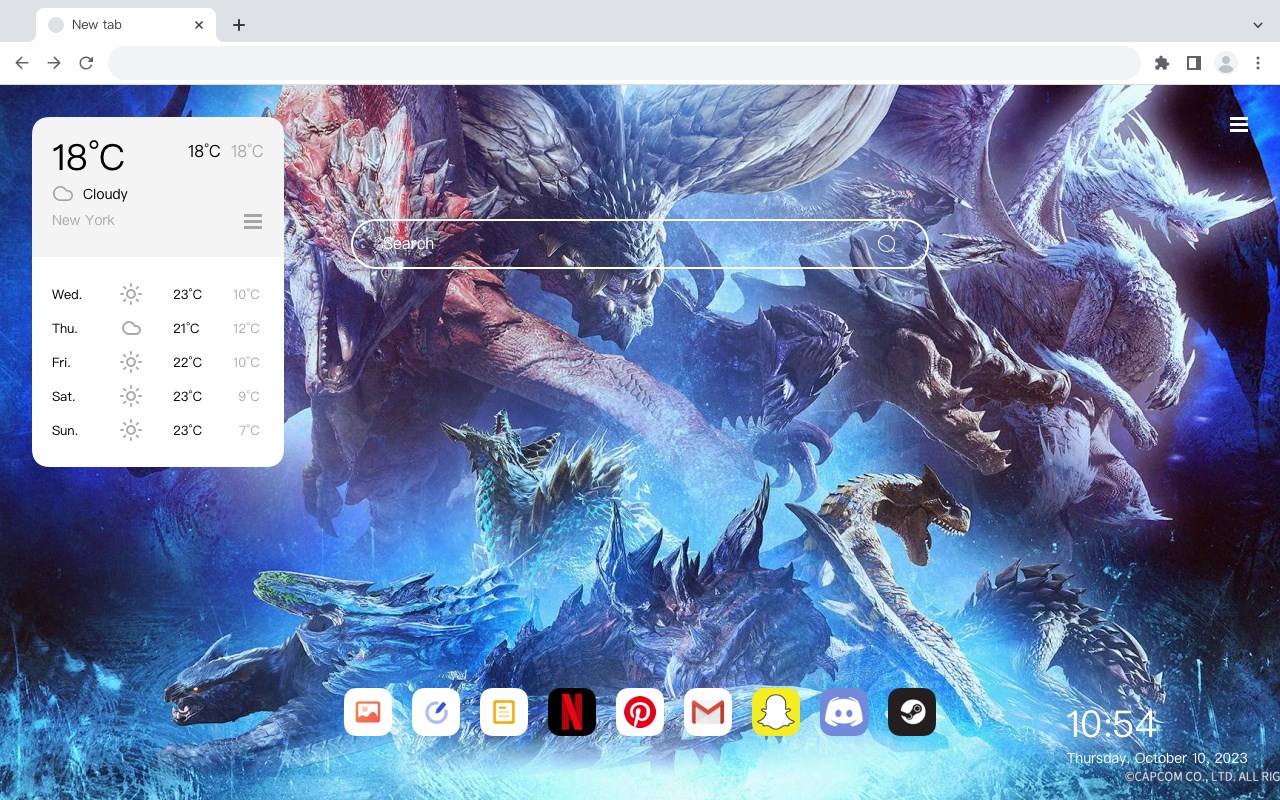The image size is (1280, 800).
Task: Reload the current page
Action: click(x=86, y=63)
